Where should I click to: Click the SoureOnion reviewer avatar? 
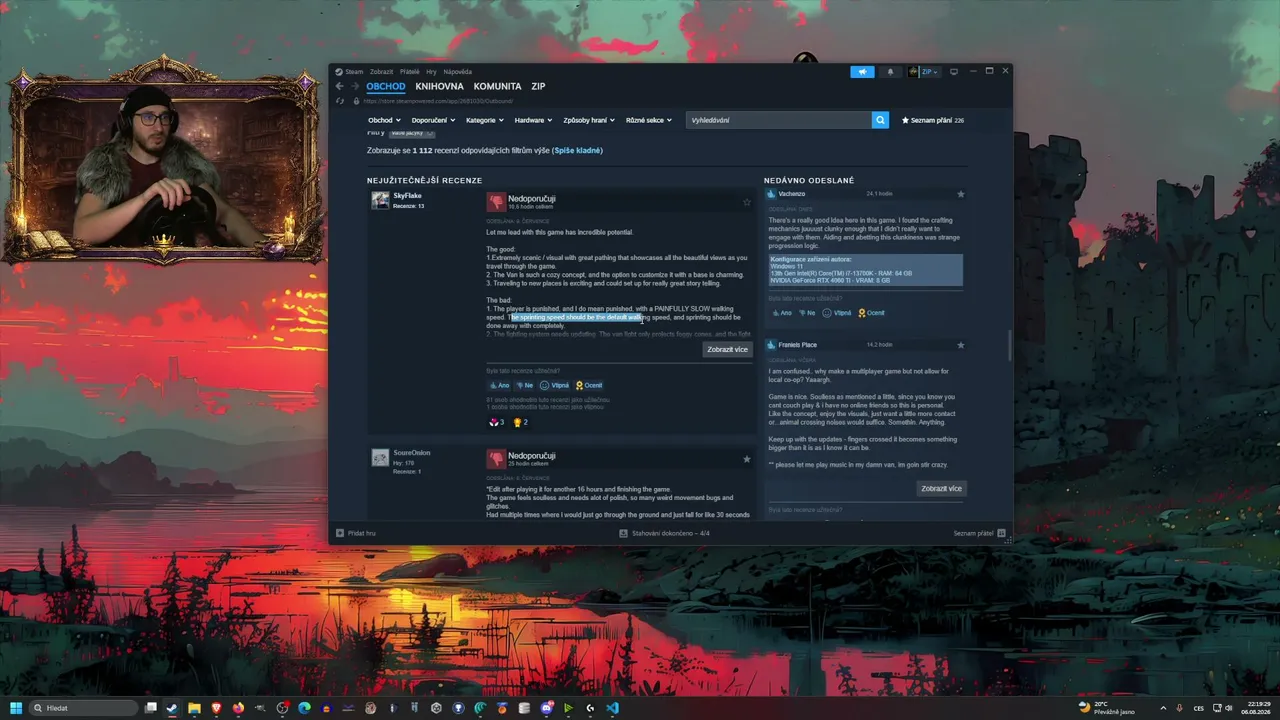380,458
